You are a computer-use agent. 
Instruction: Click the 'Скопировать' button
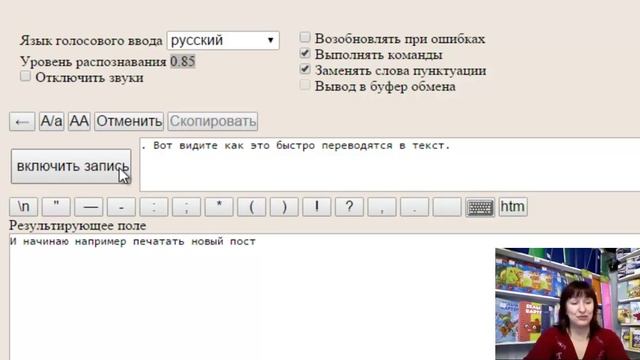click(x=213, y=122)
